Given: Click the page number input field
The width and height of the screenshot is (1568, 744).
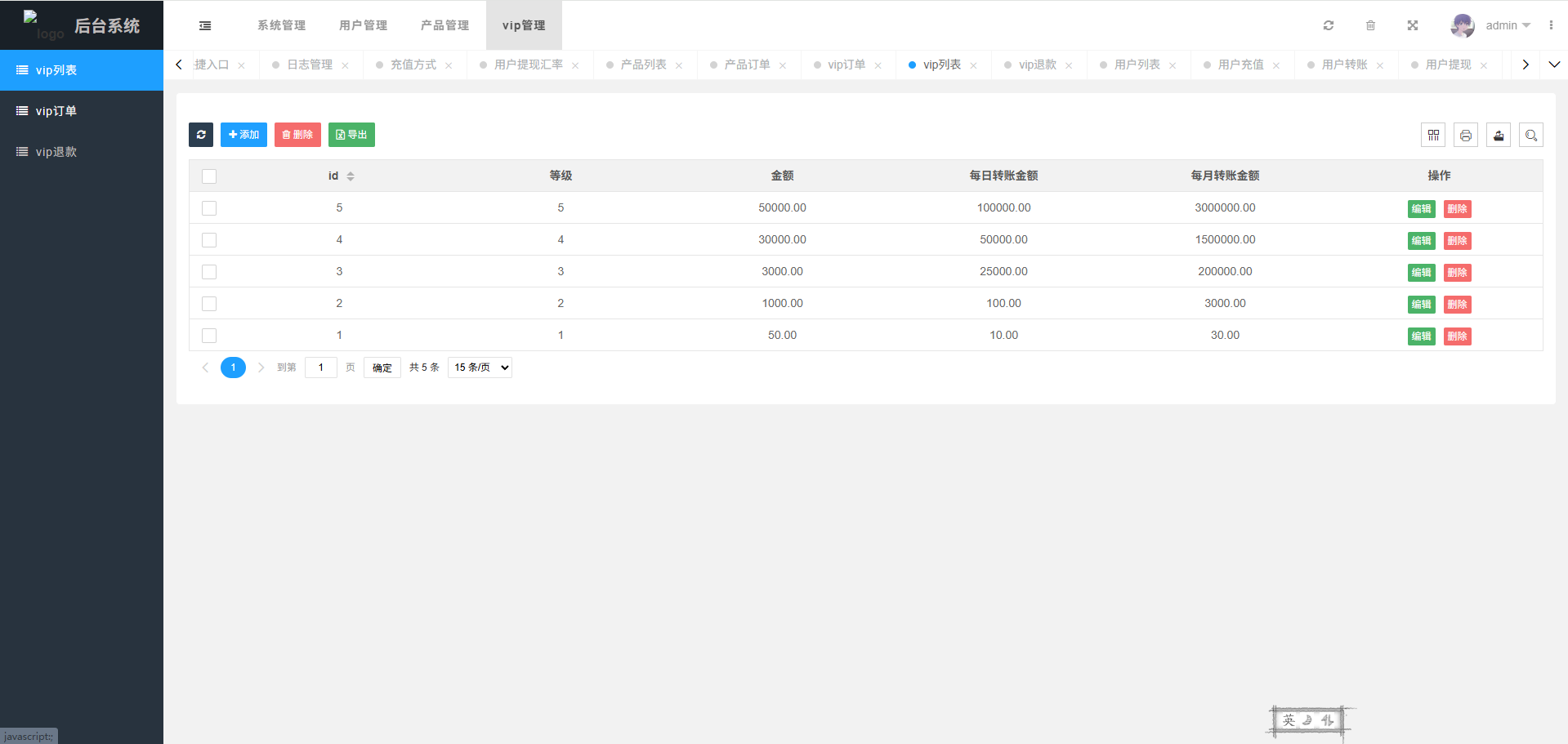Looking at the screenshot, I should click(321, 368).
